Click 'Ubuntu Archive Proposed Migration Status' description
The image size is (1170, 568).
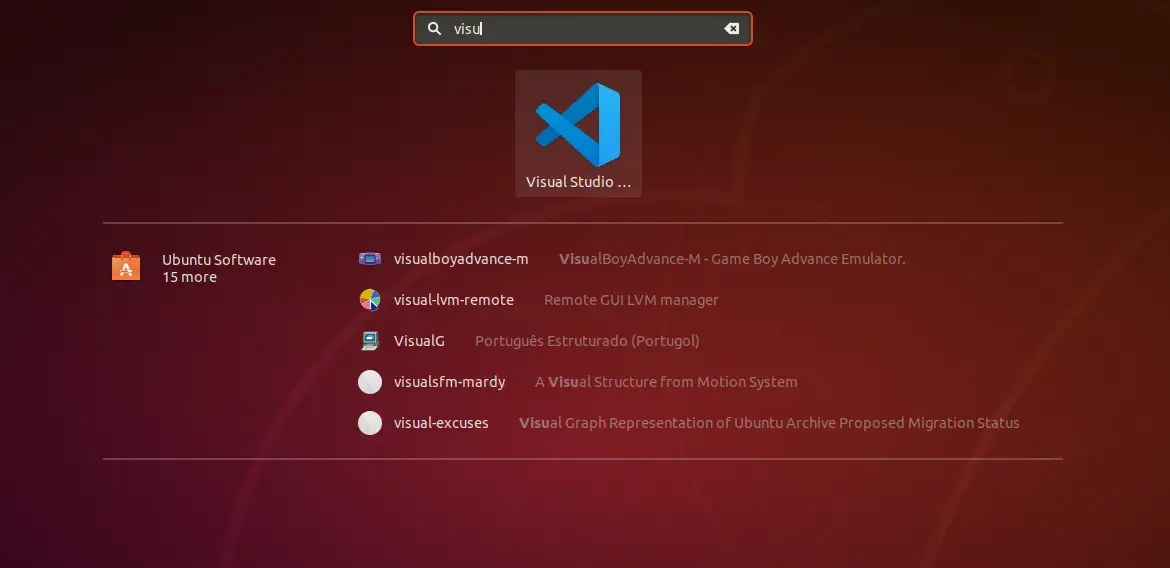pyautogui.click(x=877, y=423)
